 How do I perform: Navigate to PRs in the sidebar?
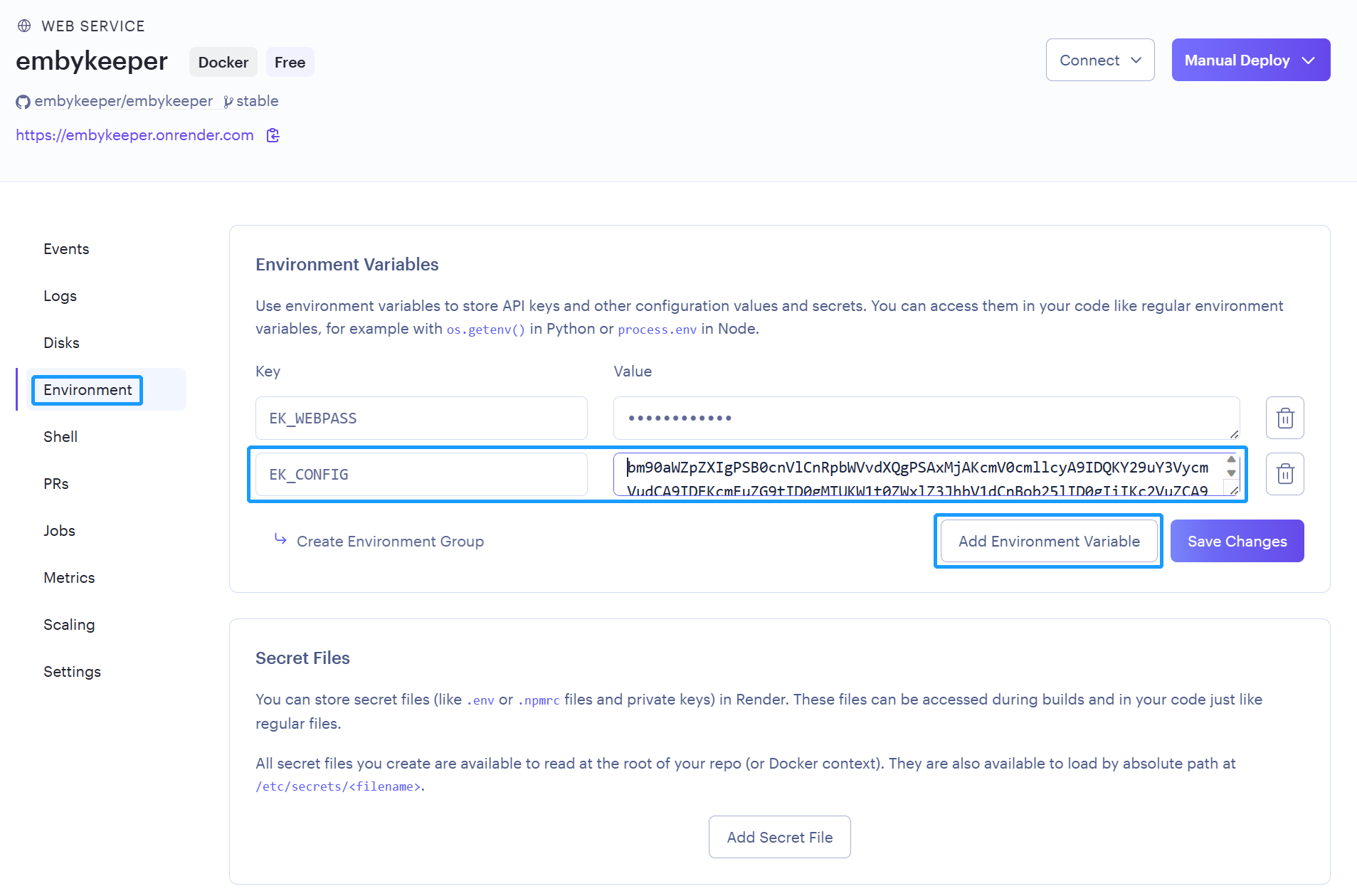pyautogui.click(x=56, y=484)
